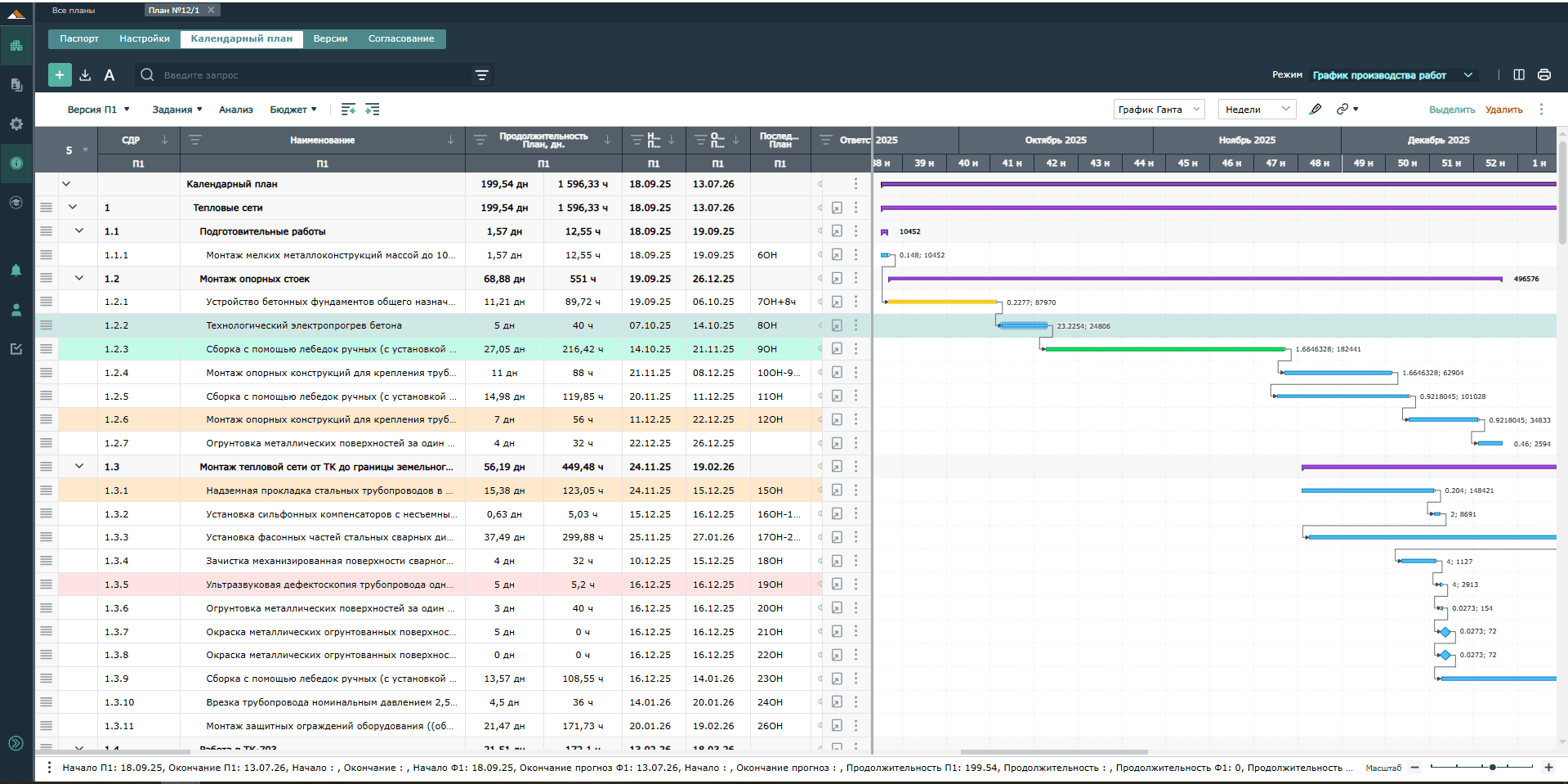
Task: Open the font size 'A' tool
Action: pyautogui.click(x=109, y=75)
